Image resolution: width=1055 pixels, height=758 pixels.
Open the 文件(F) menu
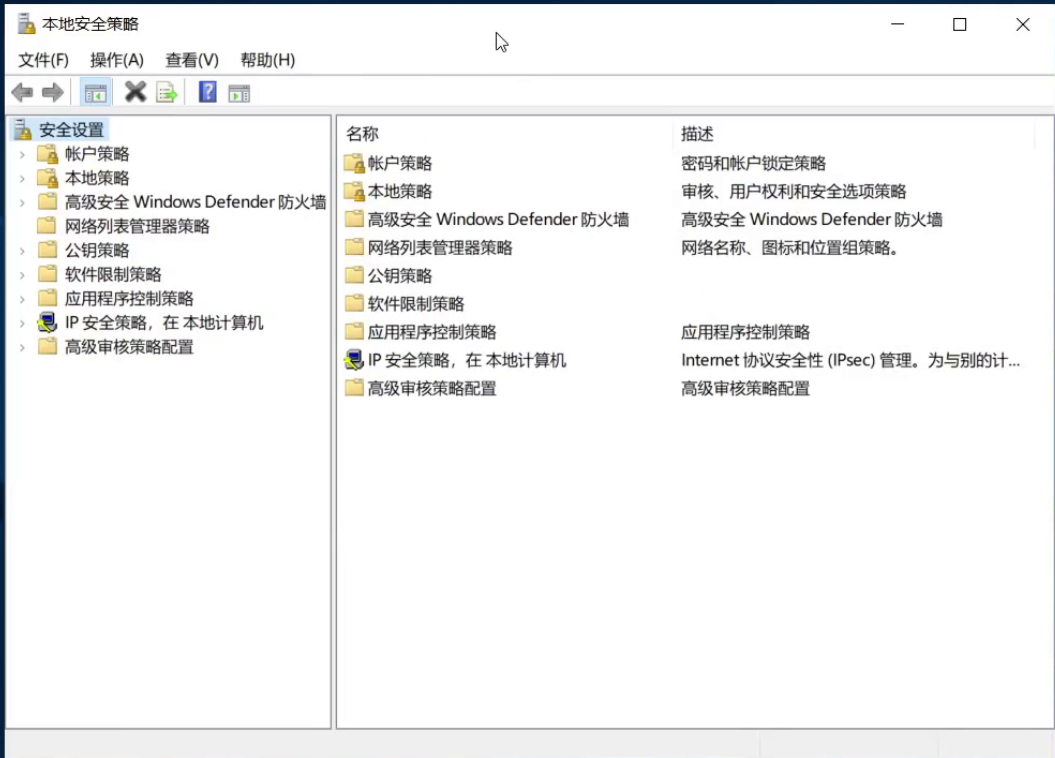(43, 60)
